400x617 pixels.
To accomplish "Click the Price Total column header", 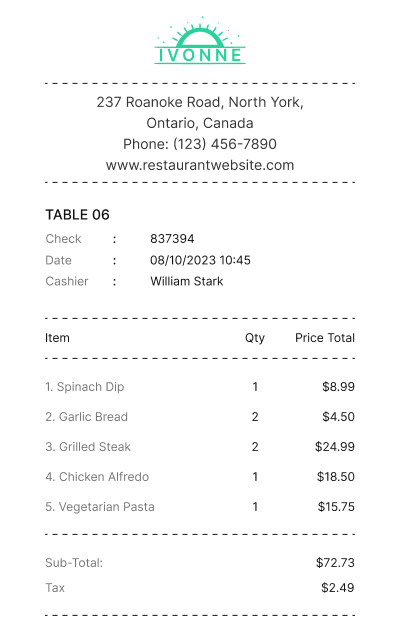I will click(325, 338).
